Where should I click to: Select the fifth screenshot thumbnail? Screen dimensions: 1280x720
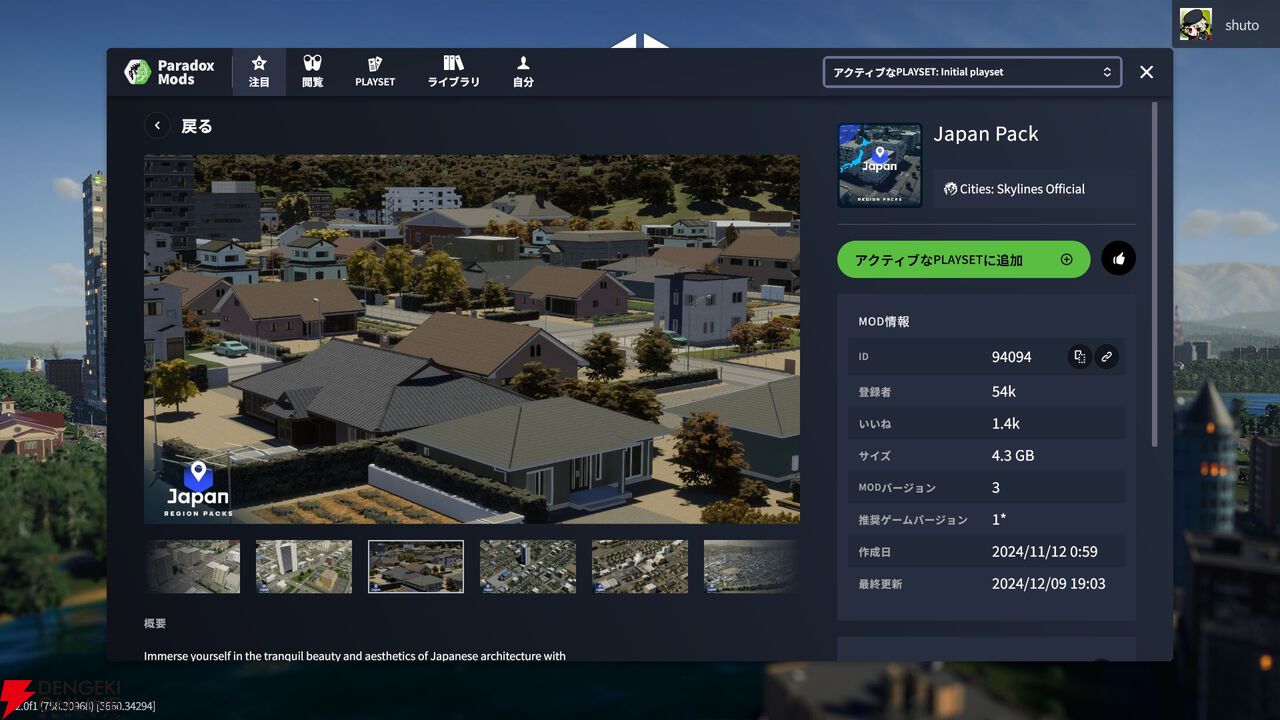[x=640, y=567]
